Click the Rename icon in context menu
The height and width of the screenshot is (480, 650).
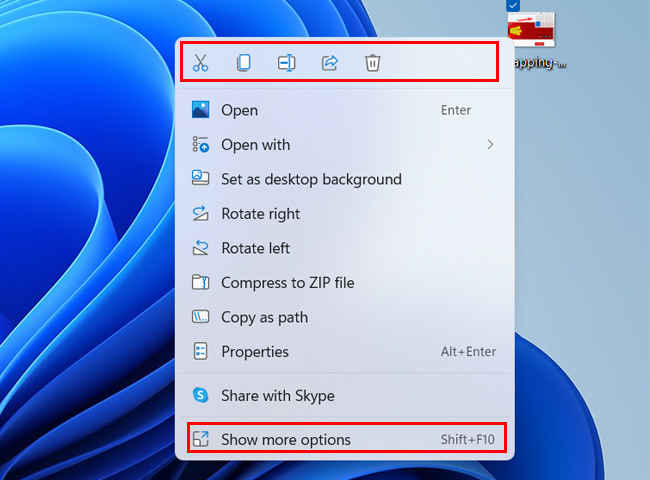click(286, 63)
